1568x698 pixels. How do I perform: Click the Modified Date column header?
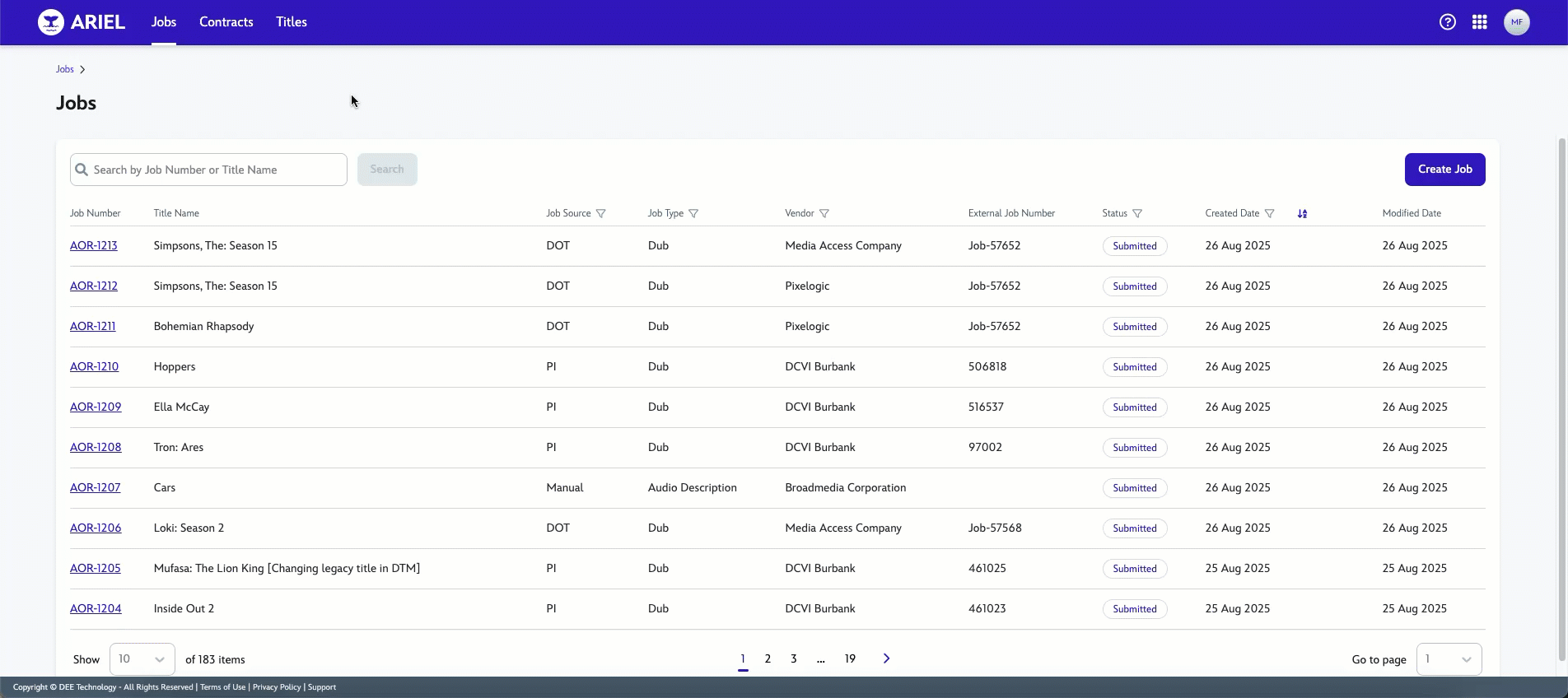point(1412,214)
